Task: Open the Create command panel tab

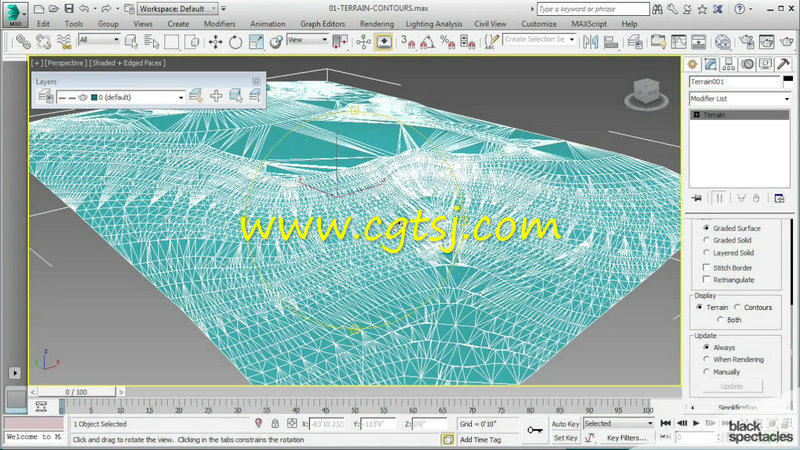Action: pyautogui.click(x=692, y=64)
